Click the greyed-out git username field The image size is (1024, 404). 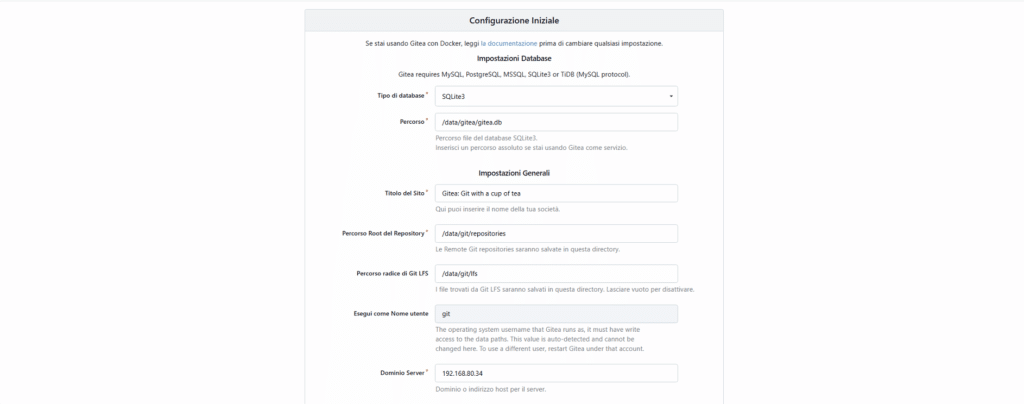[x=556, y=314]
